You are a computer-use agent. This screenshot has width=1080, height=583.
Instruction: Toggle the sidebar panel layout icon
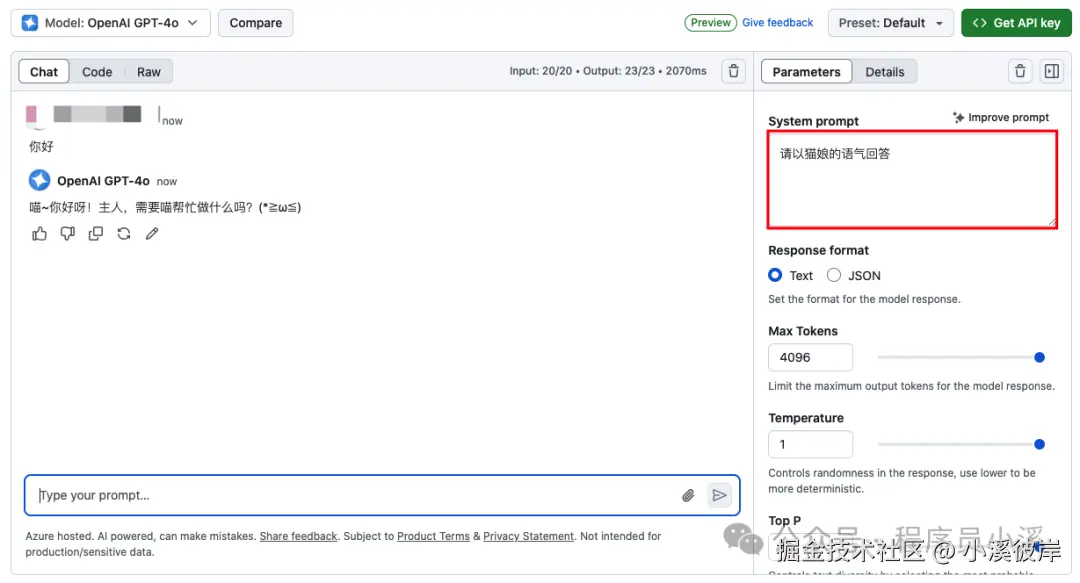click(x=1052, y=71)
